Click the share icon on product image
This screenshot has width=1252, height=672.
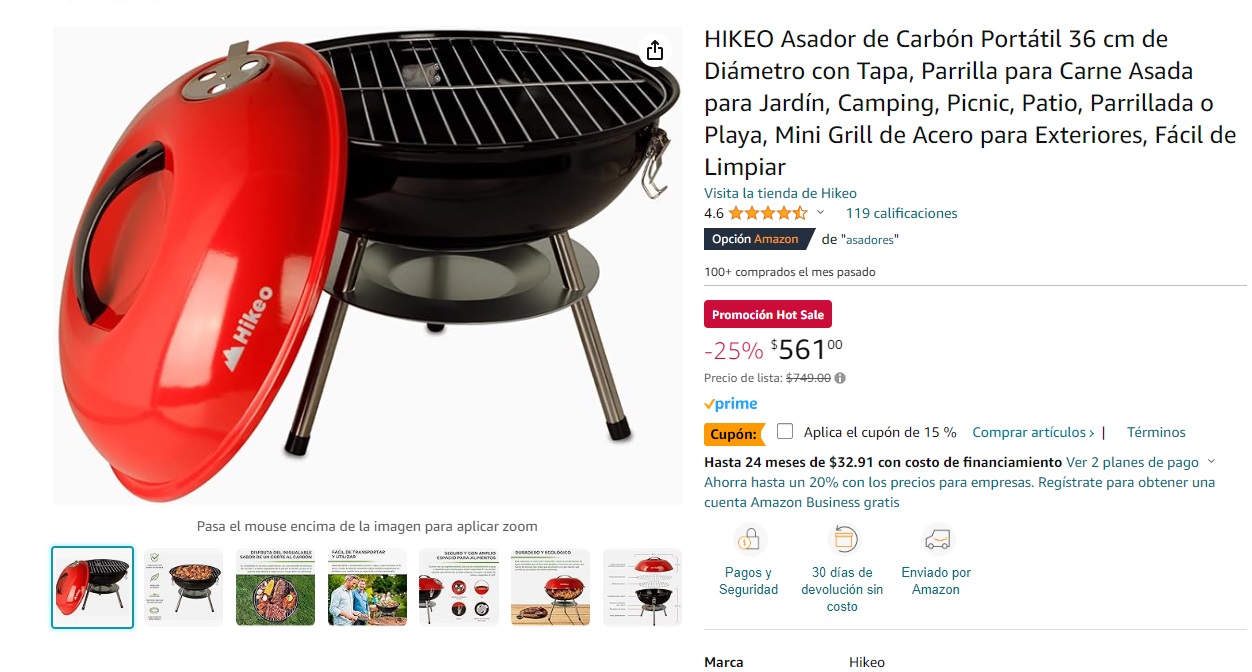[x=654, y=50]
